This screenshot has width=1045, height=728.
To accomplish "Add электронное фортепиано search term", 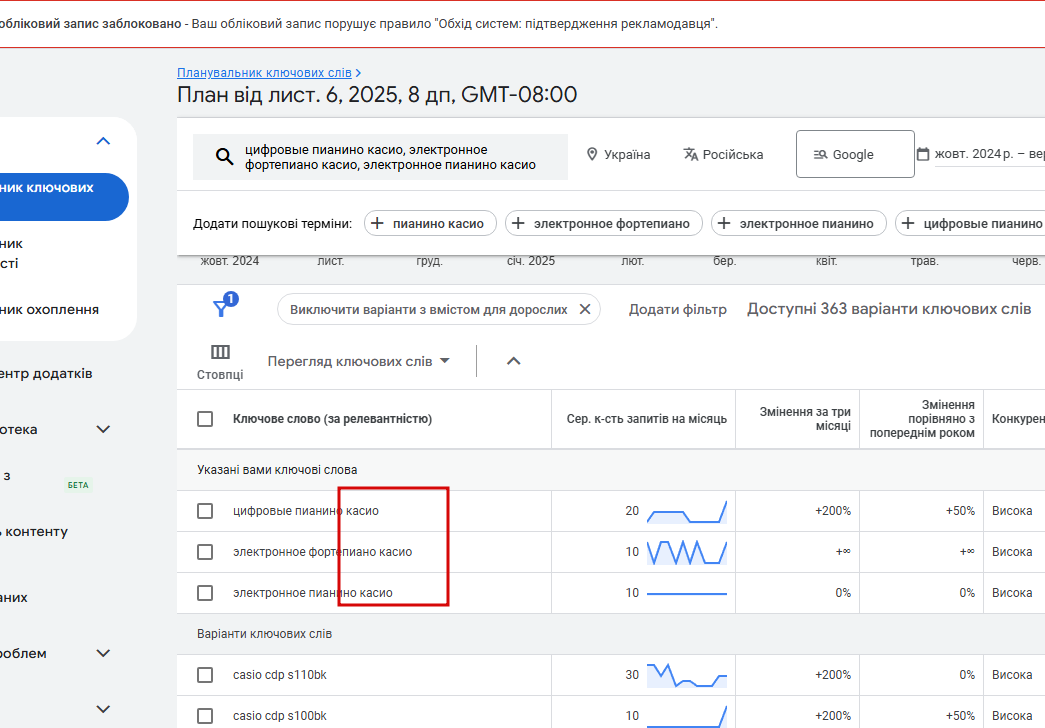I will (604, 223).
